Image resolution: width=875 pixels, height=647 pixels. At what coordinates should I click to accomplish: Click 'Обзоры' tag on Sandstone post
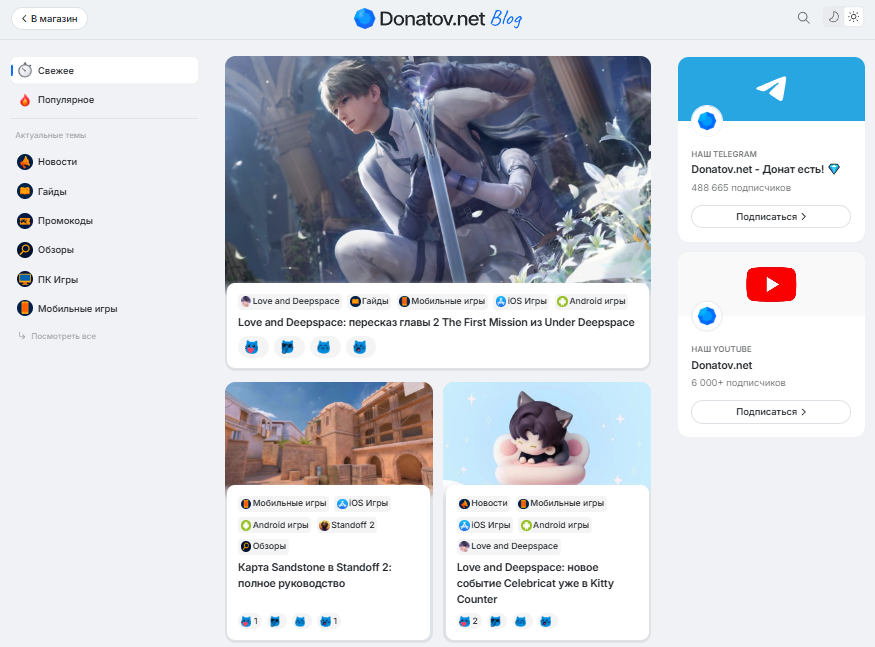(x=263, y=547)
